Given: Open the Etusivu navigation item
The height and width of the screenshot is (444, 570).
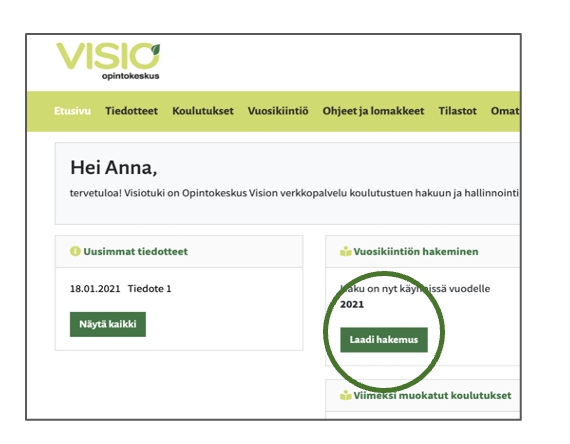Looking at the screenshot, I should pyautogui.click(x=72, y=111).
